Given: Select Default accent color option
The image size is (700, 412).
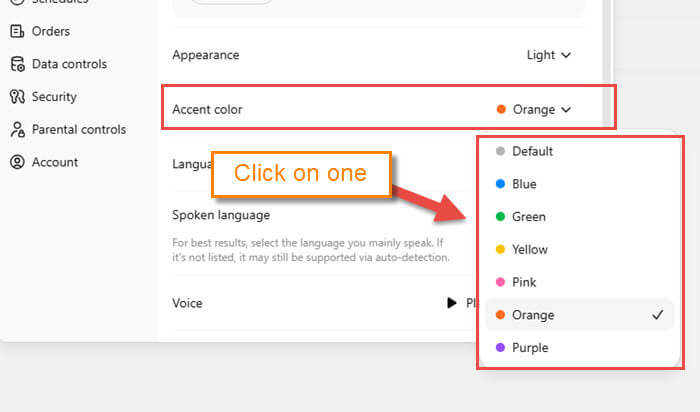Looking at the screenshot, I should coord(532,151).
